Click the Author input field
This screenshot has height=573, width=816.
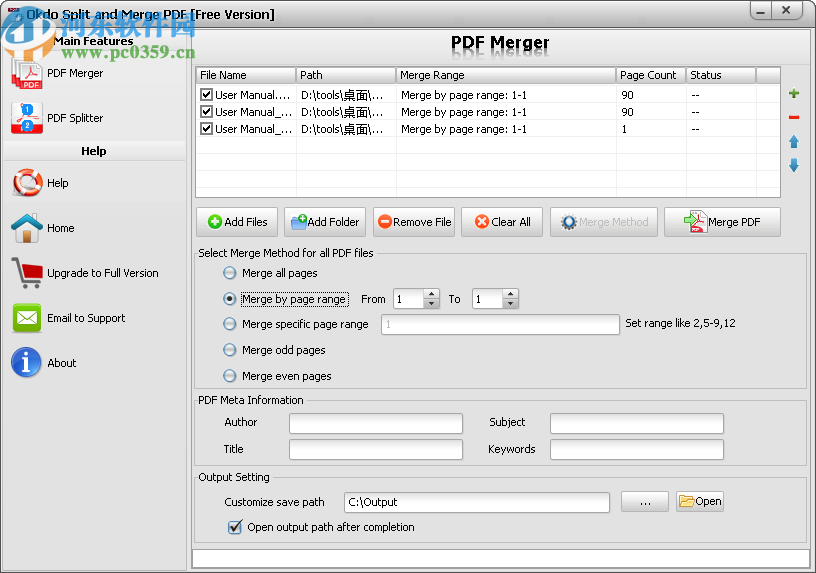(x=376, y=423)
